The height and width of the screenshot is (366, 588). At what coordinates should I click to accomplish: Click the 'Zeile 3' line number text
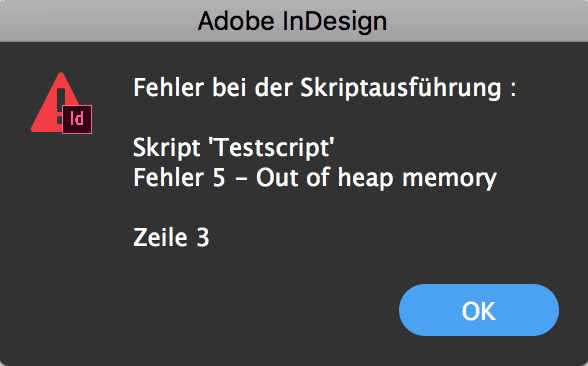[x=171, y=237]
